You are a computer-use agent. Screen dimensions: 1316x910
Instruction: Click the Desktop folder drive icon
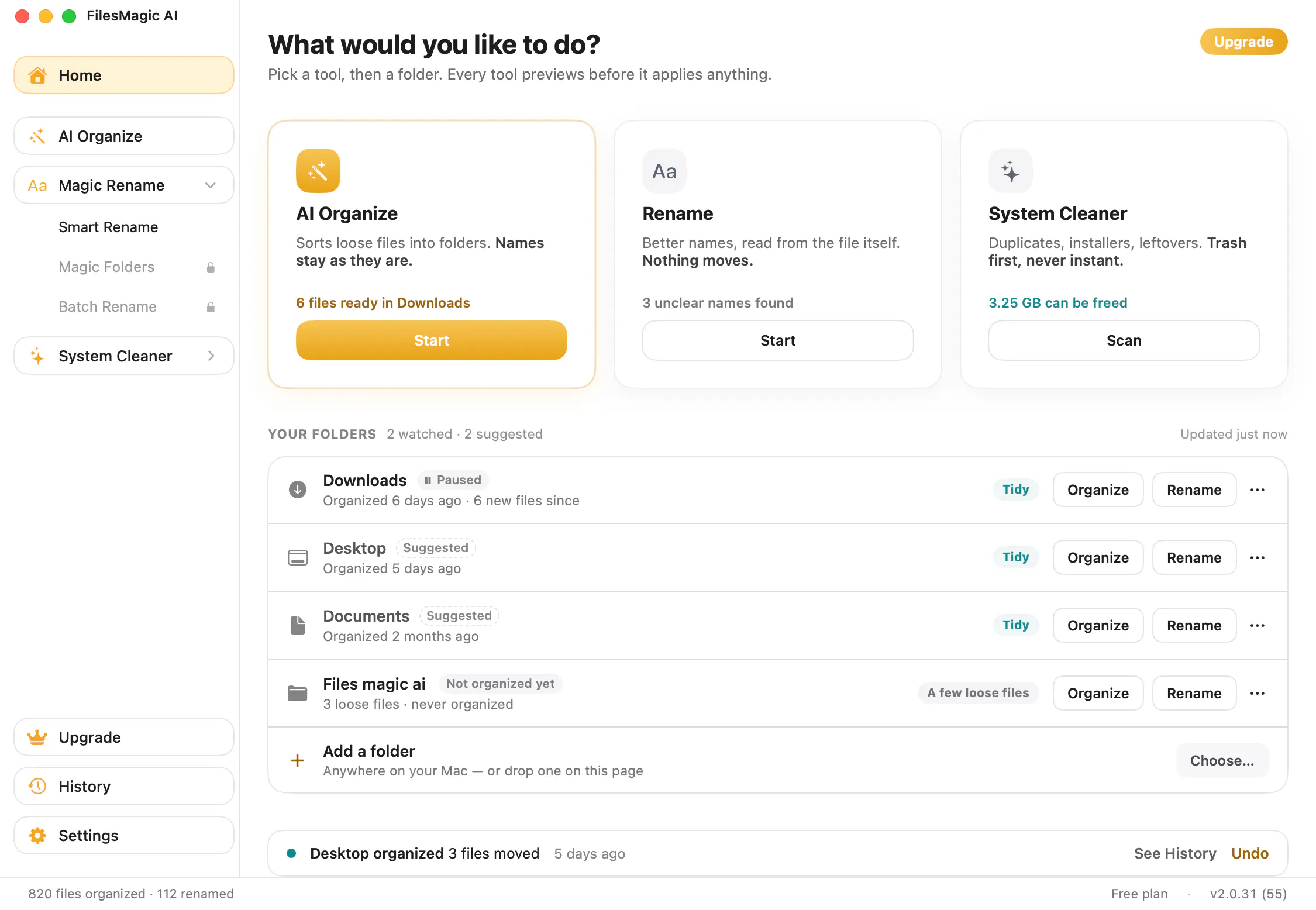point(298,557)
